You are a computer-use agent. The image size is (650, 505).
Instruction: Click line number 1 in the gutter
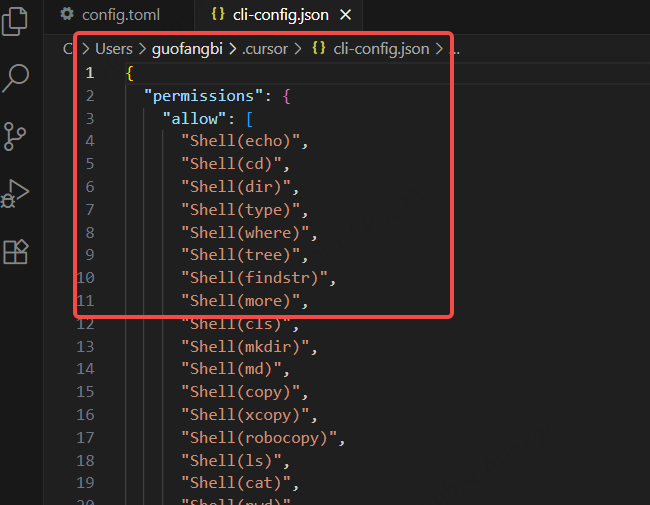[90, 73]
